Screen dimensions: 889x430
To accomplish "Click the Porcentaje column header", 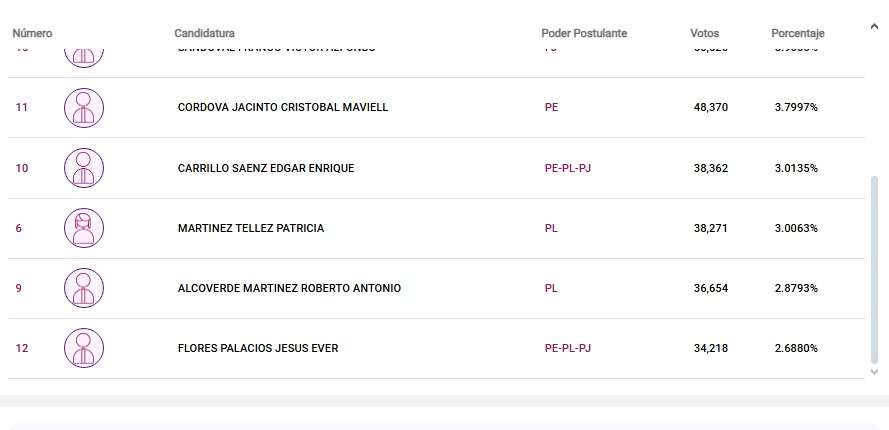I will (797, 34).
